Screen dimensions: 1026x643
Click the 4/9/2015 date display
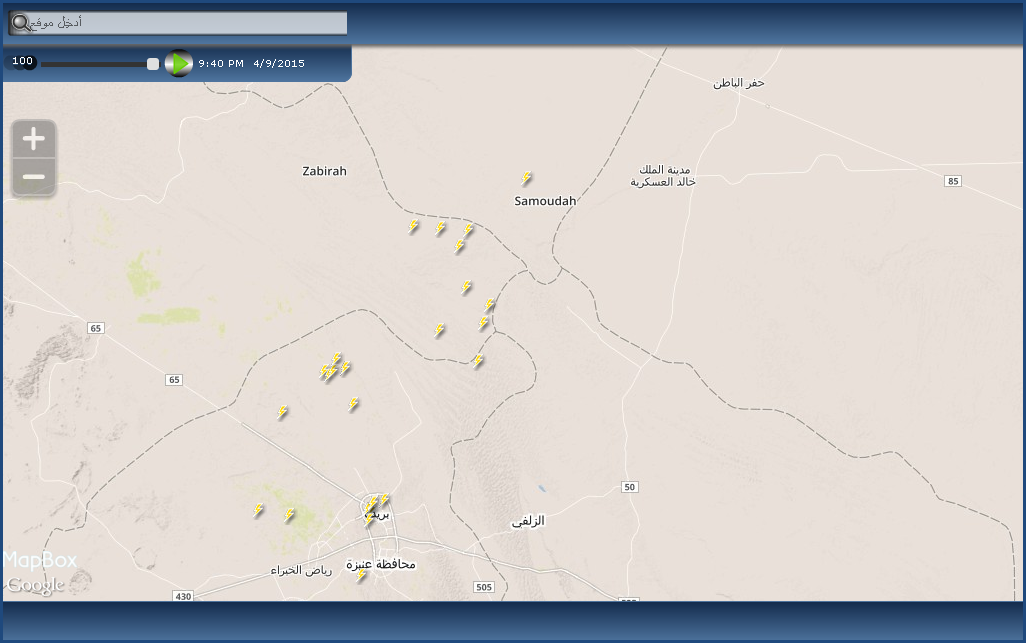[279, 63]
